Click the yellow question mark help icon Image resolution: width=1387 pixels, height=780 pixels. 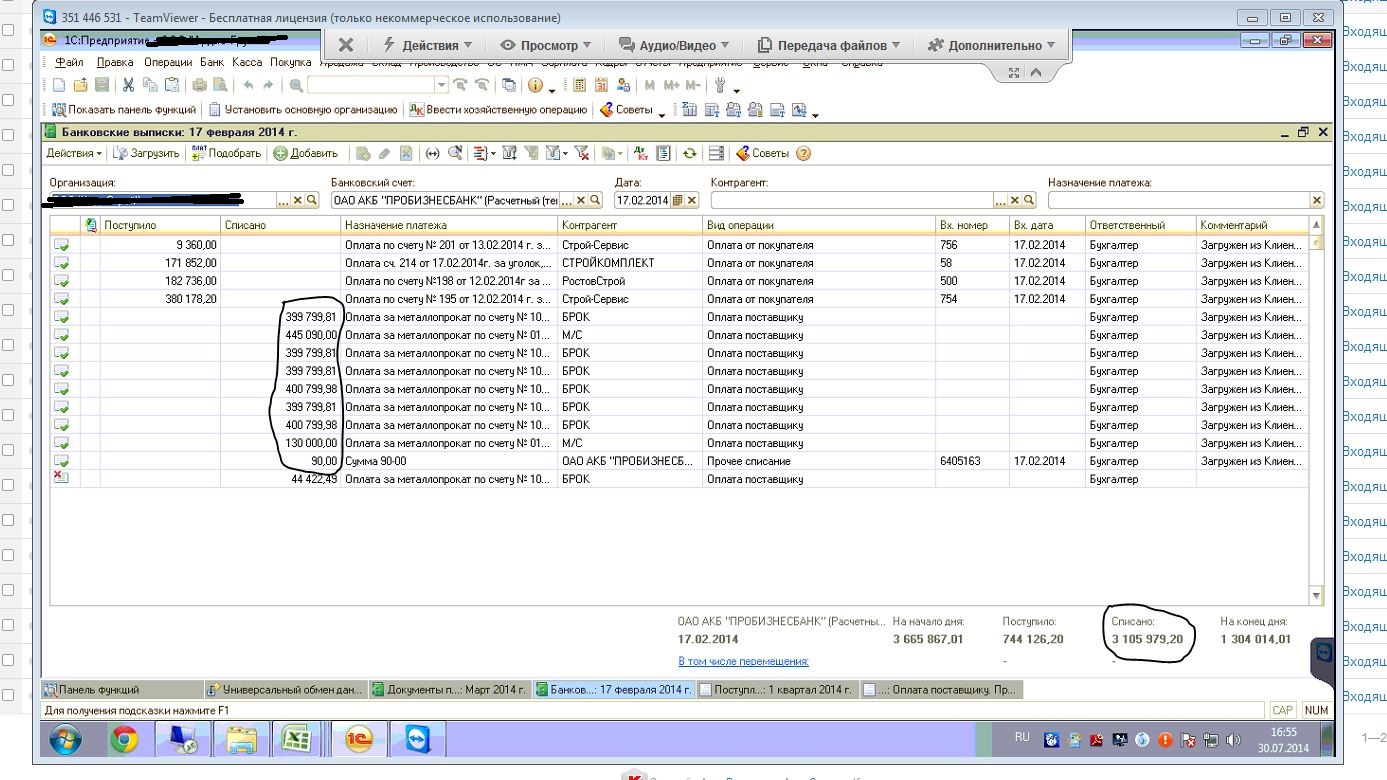803,153
